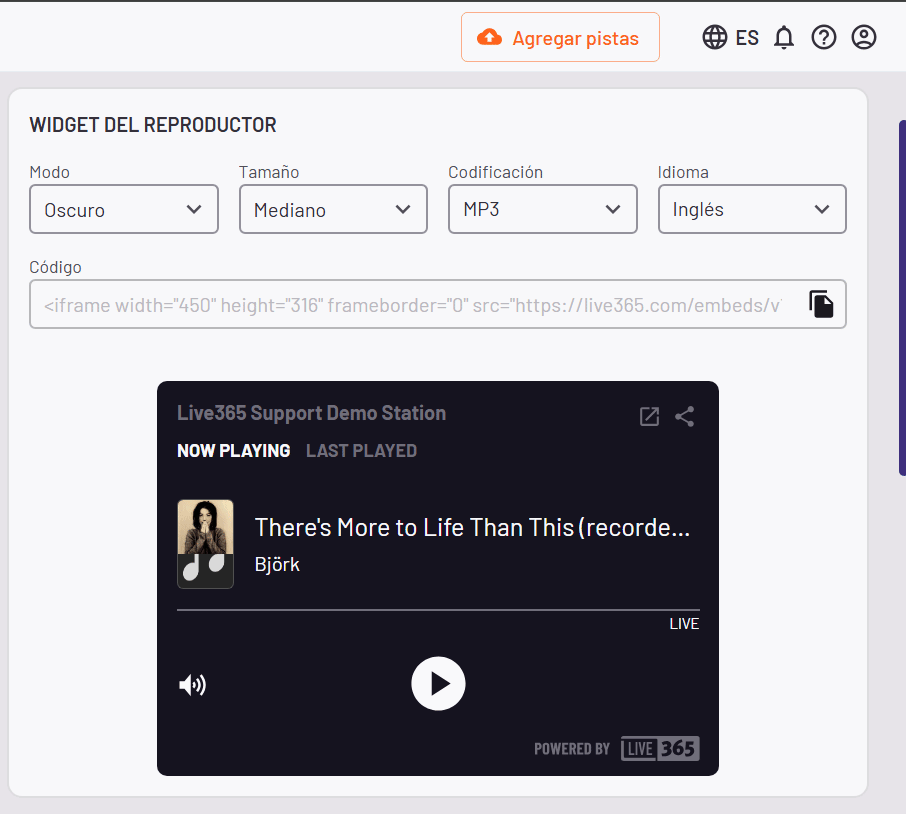The width and height of the screenshot is (906, 814).
Task: Open the player in a new window icon
Action: tap(649, 416)
